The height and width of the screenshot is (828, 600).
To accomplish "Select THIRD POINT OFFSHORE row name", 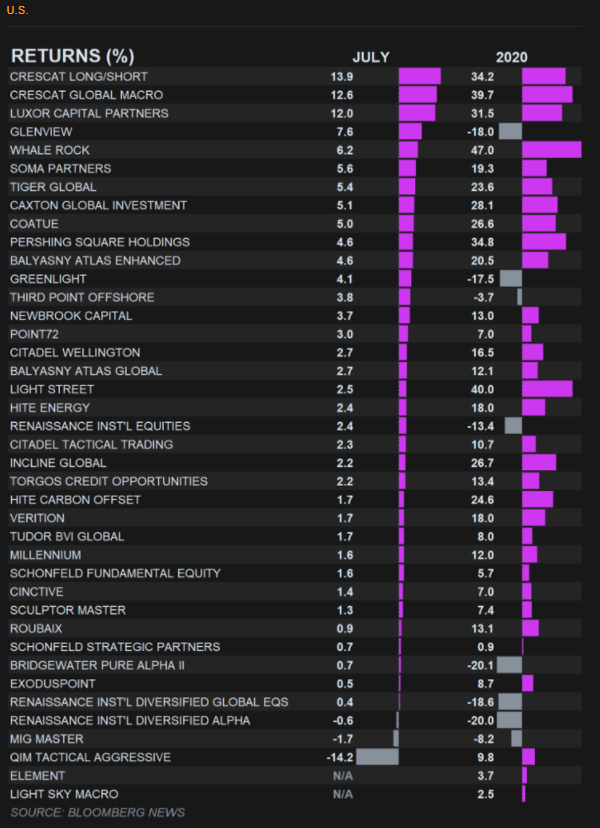I will pos(82,297).
